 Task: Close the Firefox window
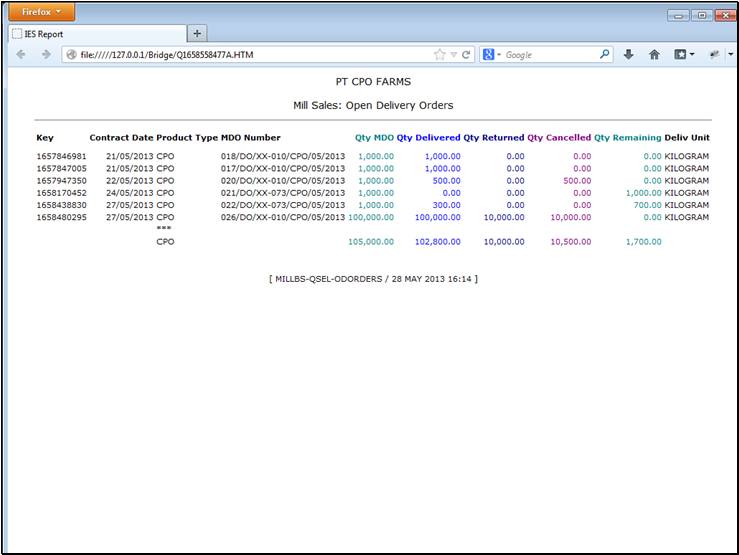[725, 16]
